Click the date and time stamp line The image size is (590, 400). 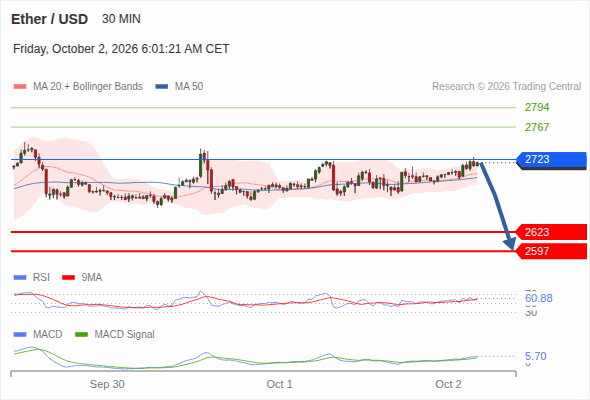pos(121,49)
